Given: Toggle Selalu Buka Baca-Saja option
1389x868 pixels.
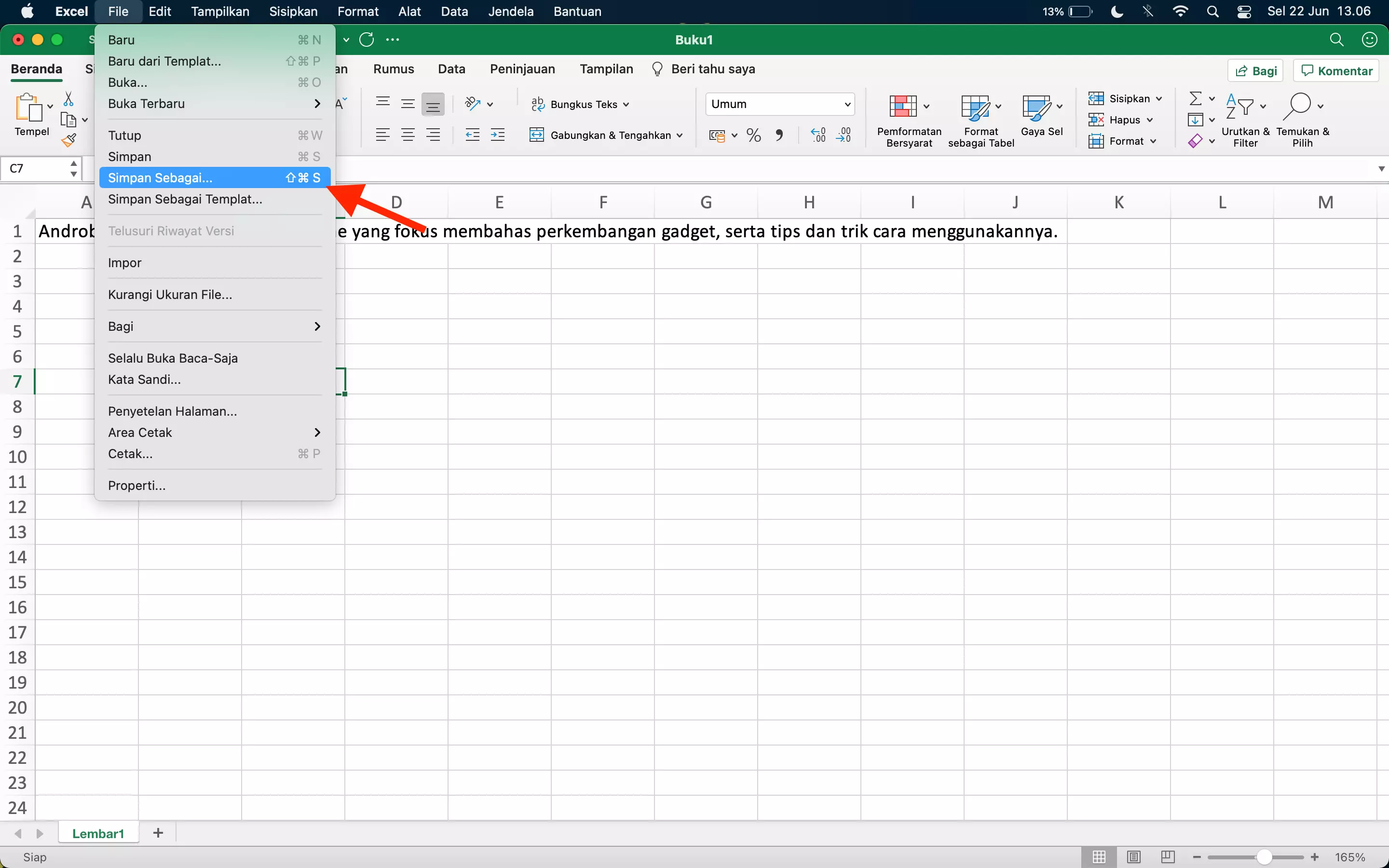Looking at the screenshot, I should (x=172, y=358).
